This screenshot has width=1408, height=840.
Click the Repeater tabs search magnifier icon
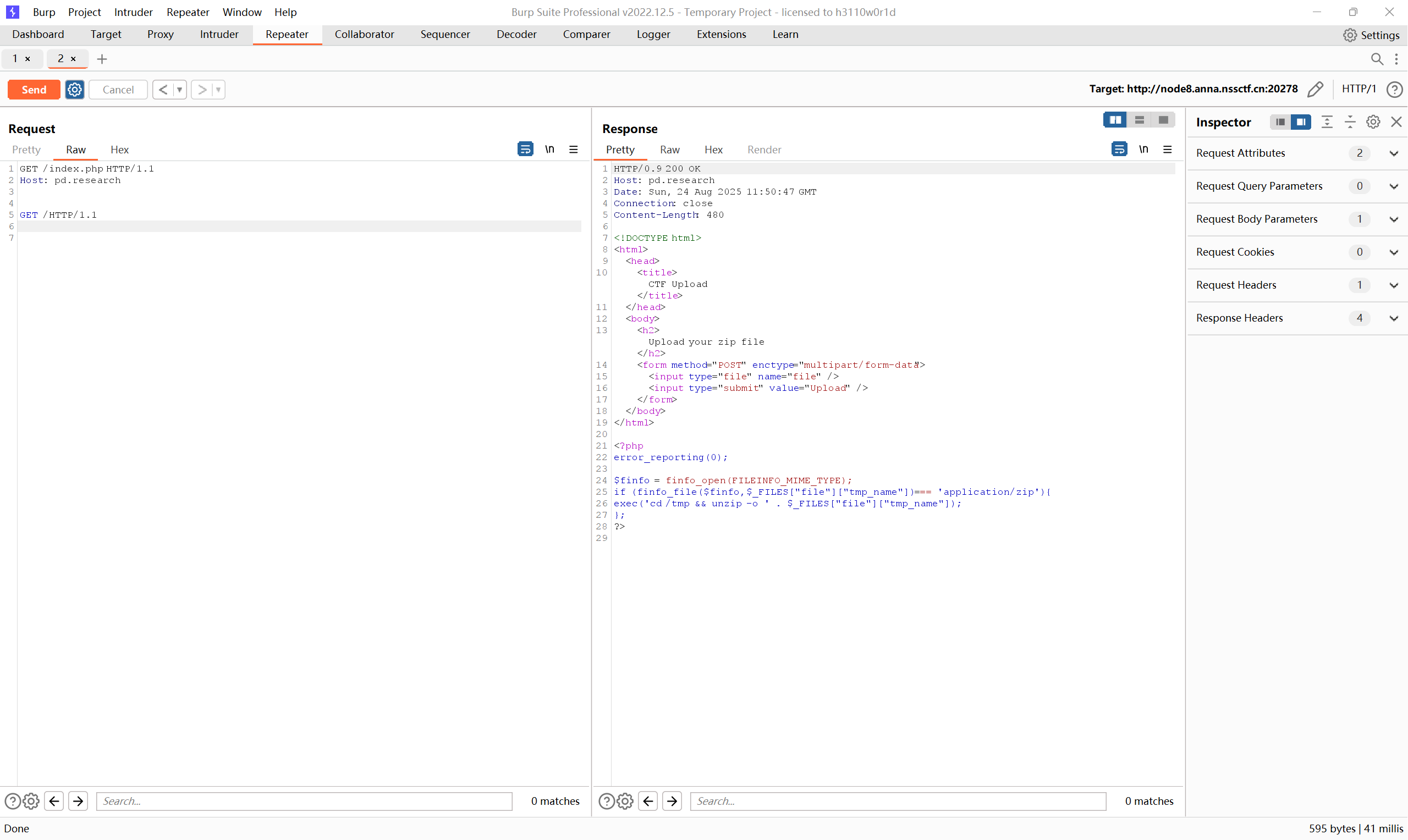click(x=1377, y=59)
